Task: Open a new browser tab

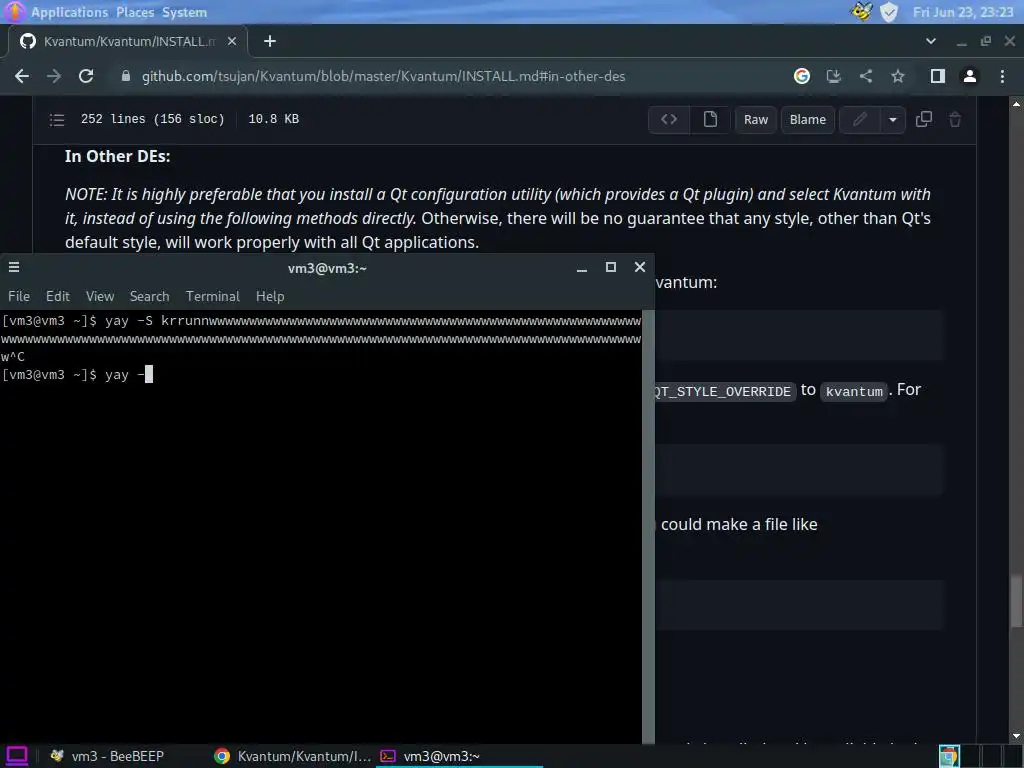Action: (x=270, y=41)
